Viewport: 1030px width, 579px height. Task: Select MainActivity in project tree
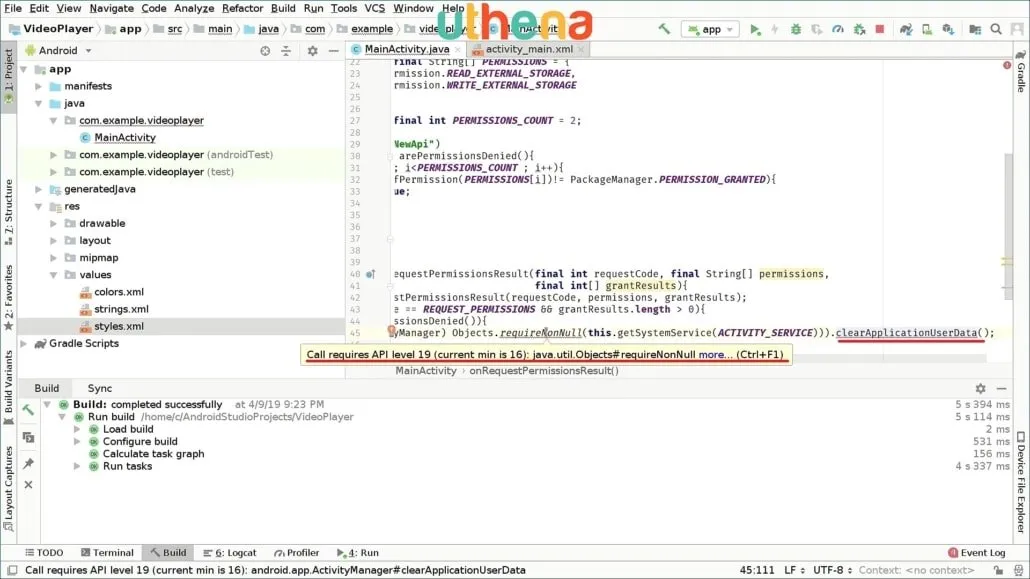tap(125, 137)
